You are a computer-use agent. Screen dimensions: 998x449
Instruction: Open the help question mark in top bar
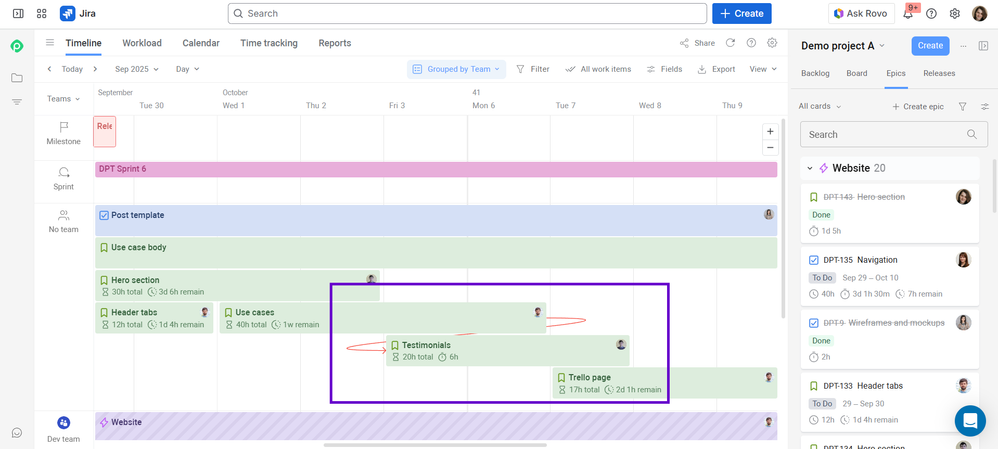click(931, 13)
